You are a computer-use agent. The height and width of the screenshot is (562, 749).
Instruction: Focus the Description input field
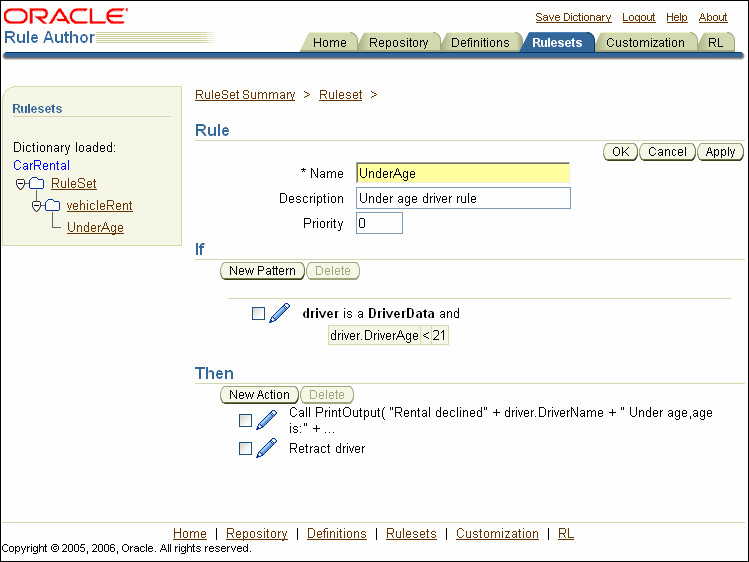coord(463,198)
